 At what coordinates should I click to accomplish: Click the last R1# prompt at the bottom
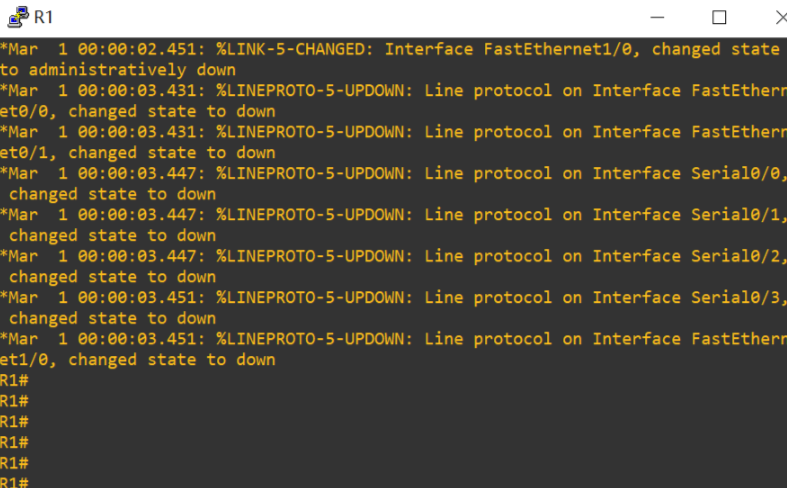tap(14, 483)
